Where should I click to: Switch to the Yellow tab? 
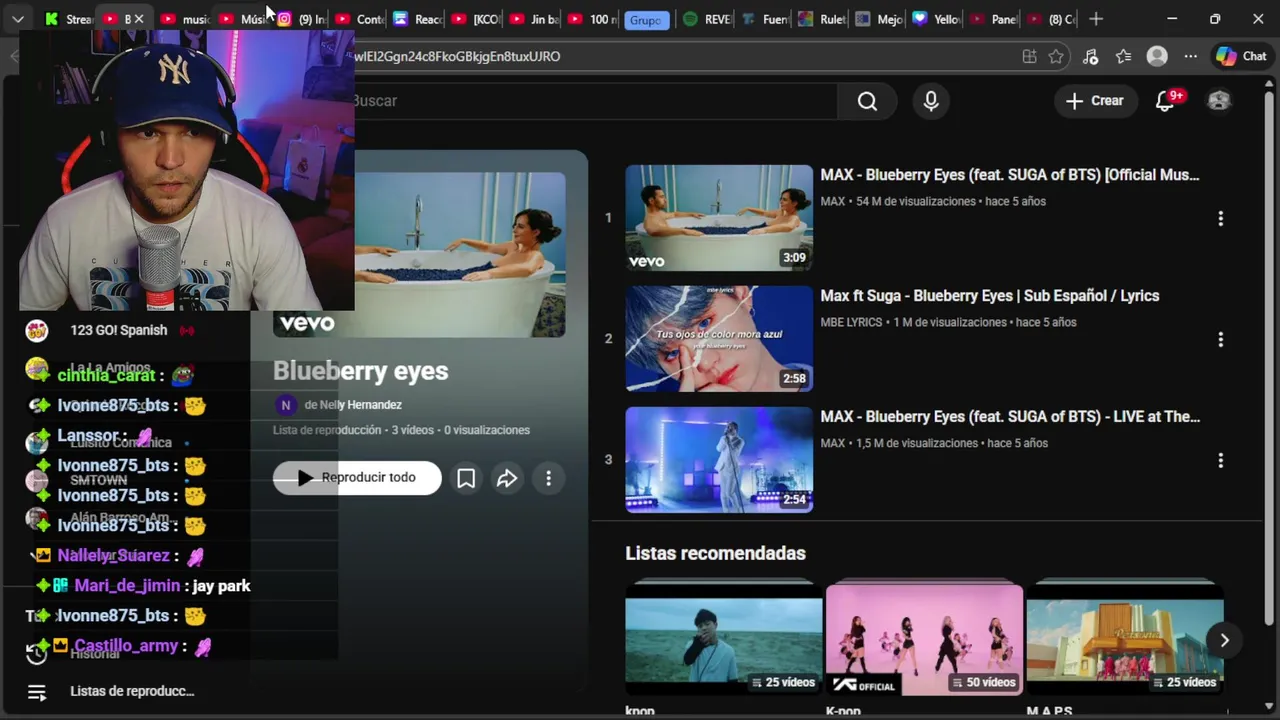[937, 19]
